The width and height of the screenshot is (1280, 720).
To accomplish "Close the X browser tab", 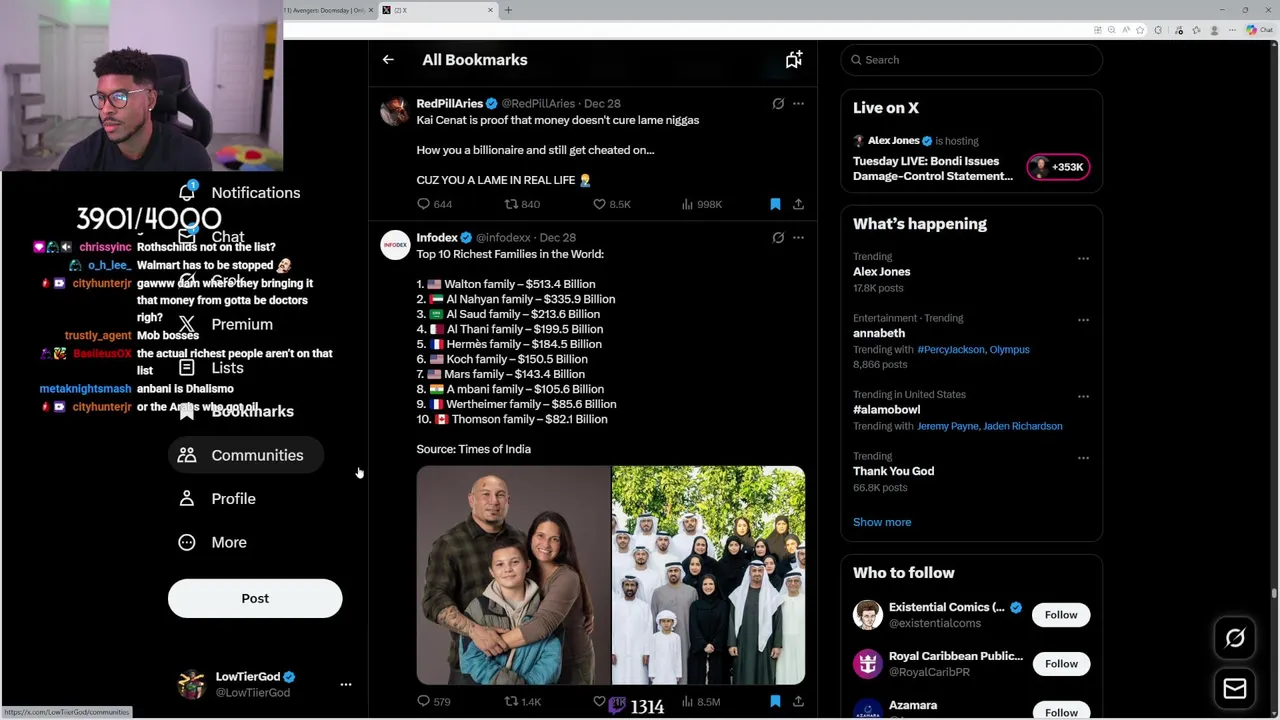I will (x=490, y=10).
